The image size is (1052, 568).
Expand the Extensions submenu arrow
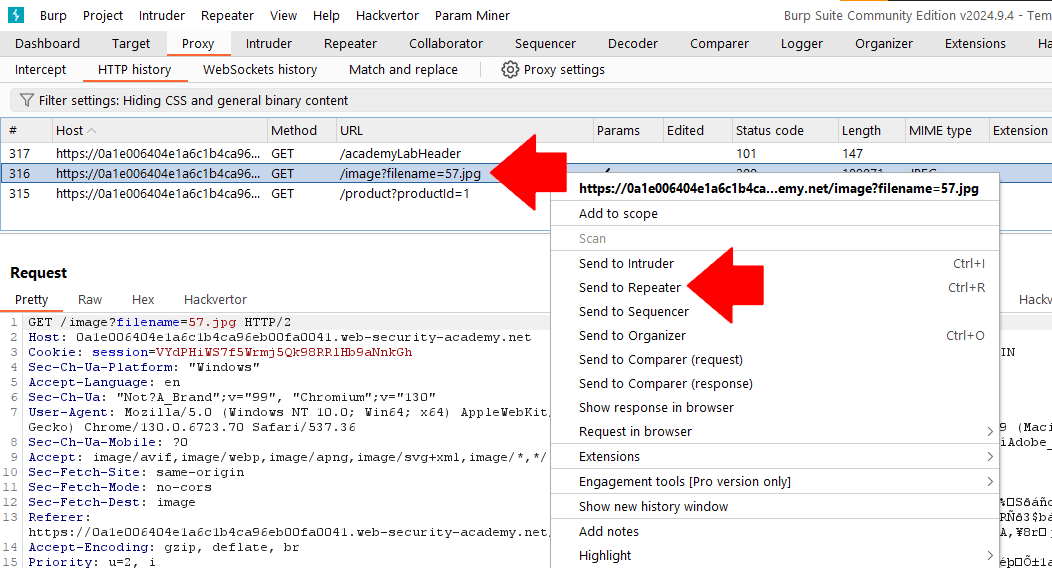[991, 456]
